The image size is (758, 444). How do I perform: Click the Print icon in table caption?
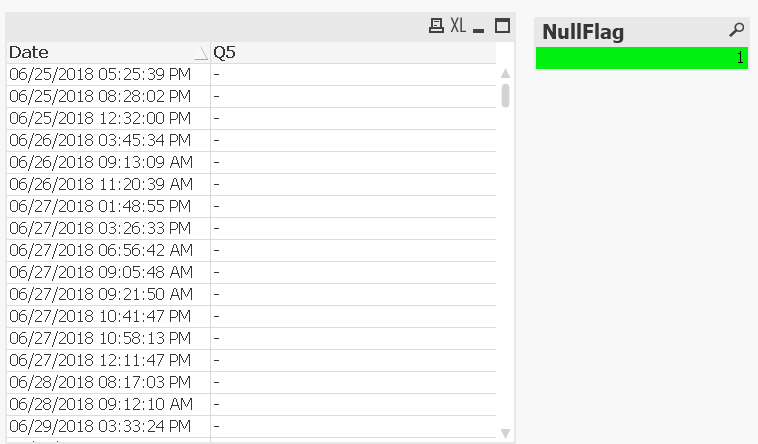point(436,26)
